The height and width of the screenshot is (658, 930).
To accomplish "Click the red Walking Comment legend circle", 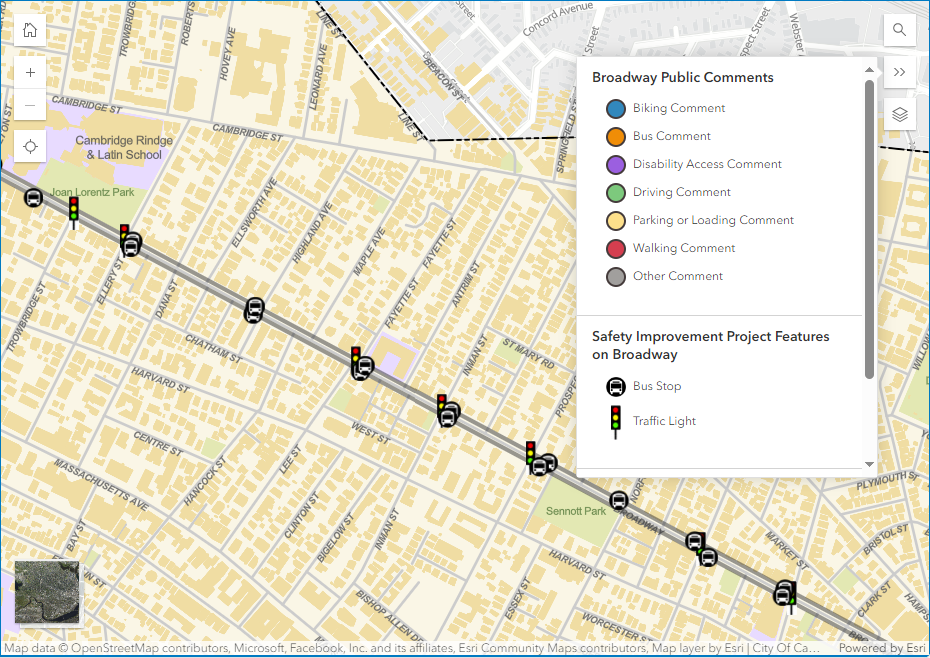I will [x=616, y=248].
